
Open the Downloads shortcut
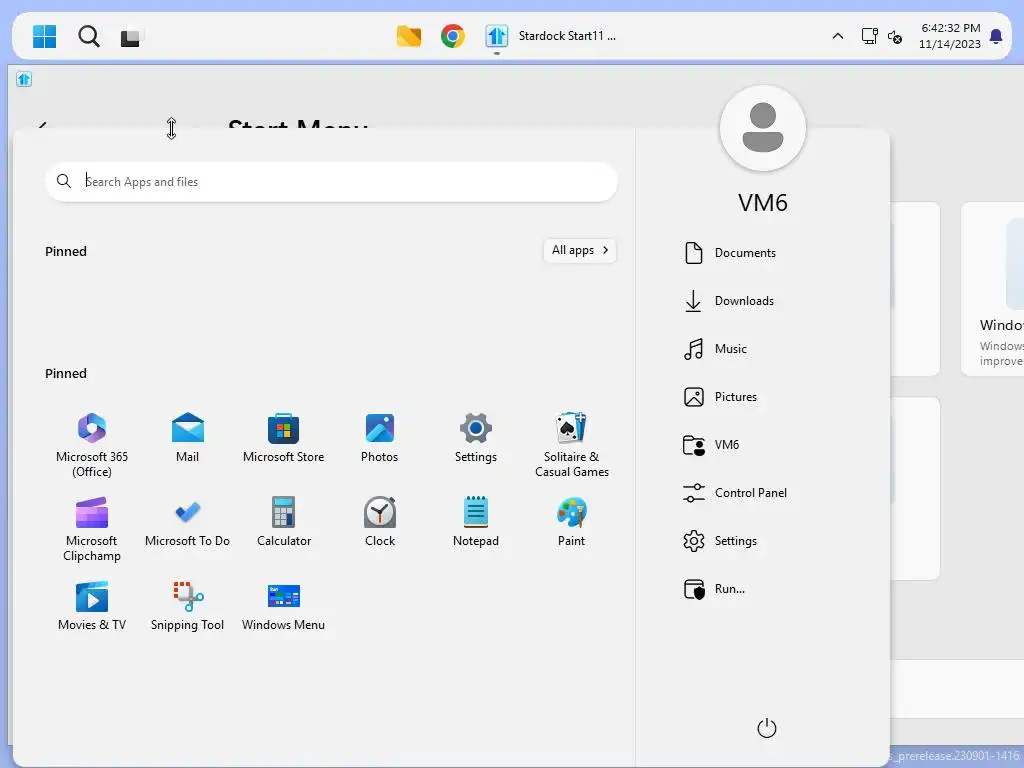click(729, 301)
